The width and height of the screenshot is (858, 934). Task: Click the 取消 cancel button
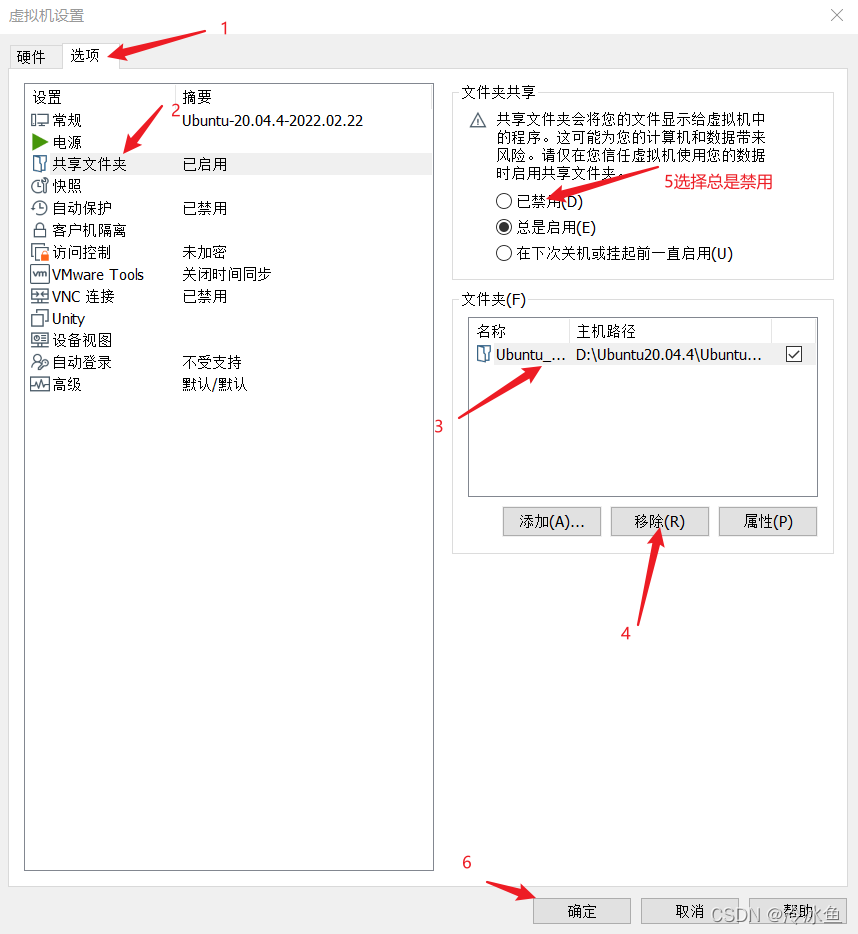(690, 911)
